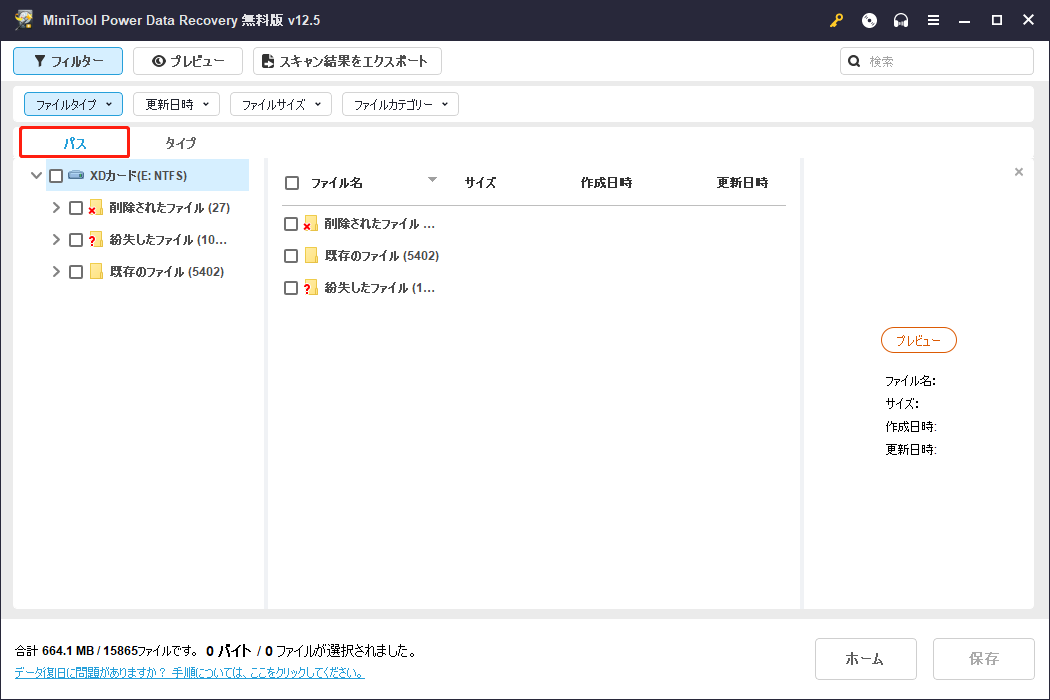Open the hamburger menu icon

coord(933,20)
